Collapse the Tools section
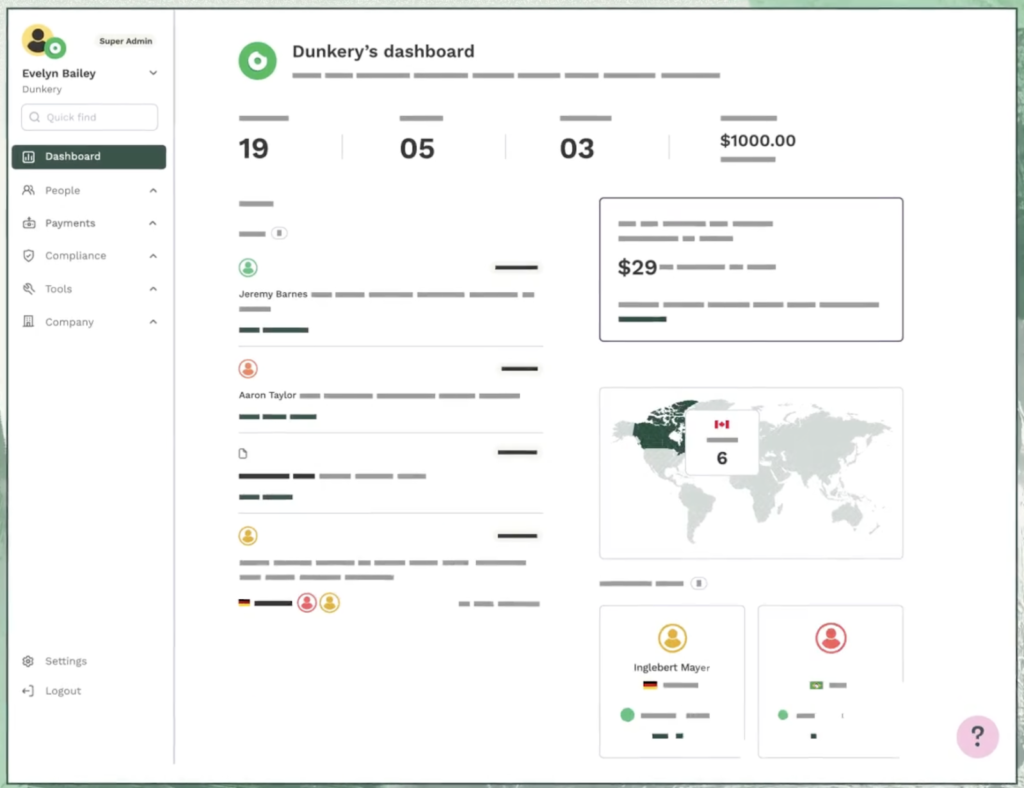This screenshot has height=788, width=1024. [152, 289]
